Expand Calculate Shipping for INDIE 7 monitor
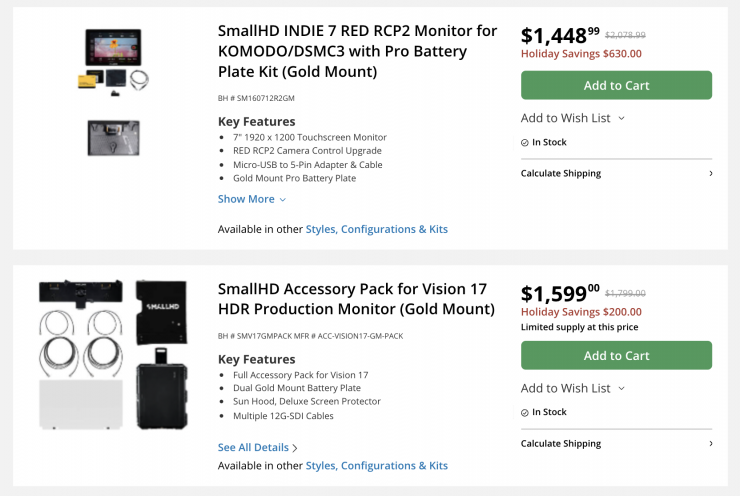This screenshot has height=496, width=740. click(x=561, y=173)
